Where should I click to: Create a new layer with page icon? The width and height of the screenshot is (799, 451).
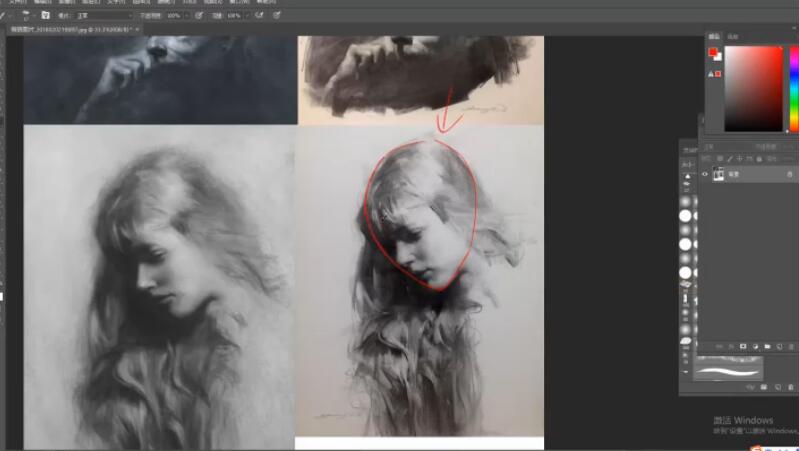tap(779, 347)
